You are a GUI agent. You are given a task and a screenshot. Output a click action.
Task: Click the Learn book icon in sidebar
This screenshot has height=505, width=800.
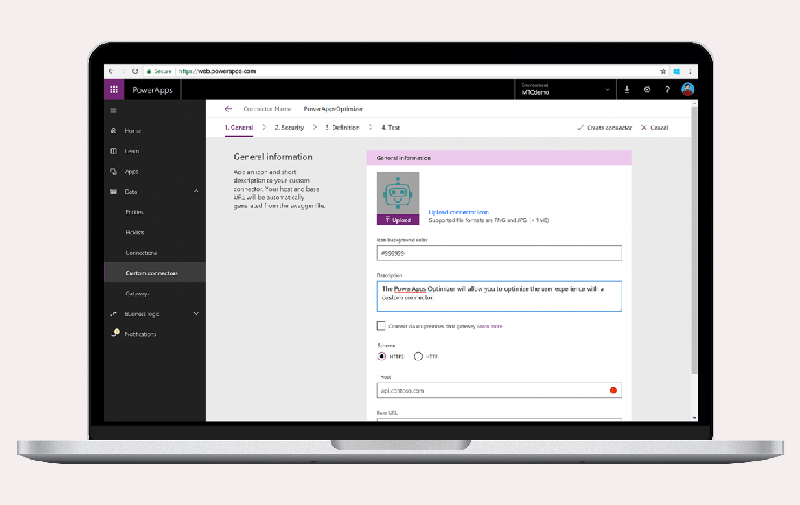[x=113, y=151]
